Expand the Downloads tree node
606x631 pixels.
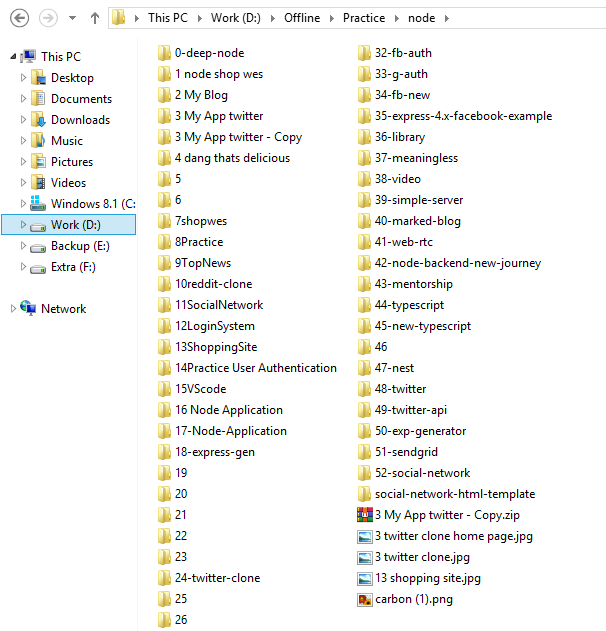click(23, 120)
